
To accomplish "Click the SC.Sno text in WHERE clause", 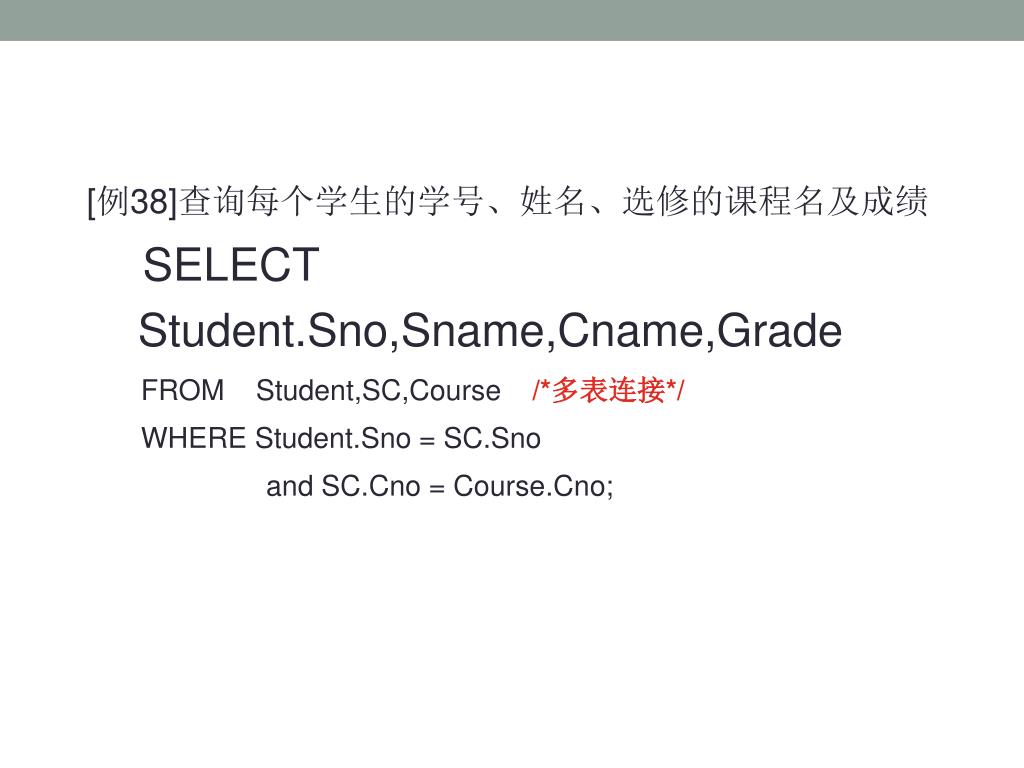I will click(492, 438).
